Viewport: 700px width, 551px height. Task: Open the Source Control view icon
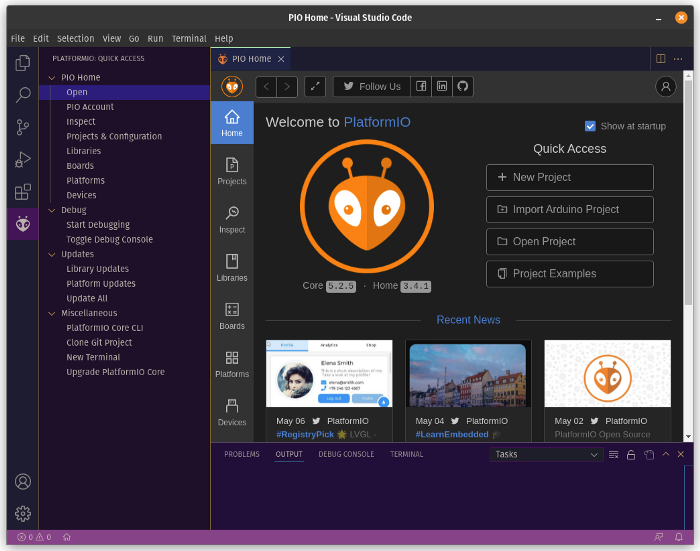(23, 127)
